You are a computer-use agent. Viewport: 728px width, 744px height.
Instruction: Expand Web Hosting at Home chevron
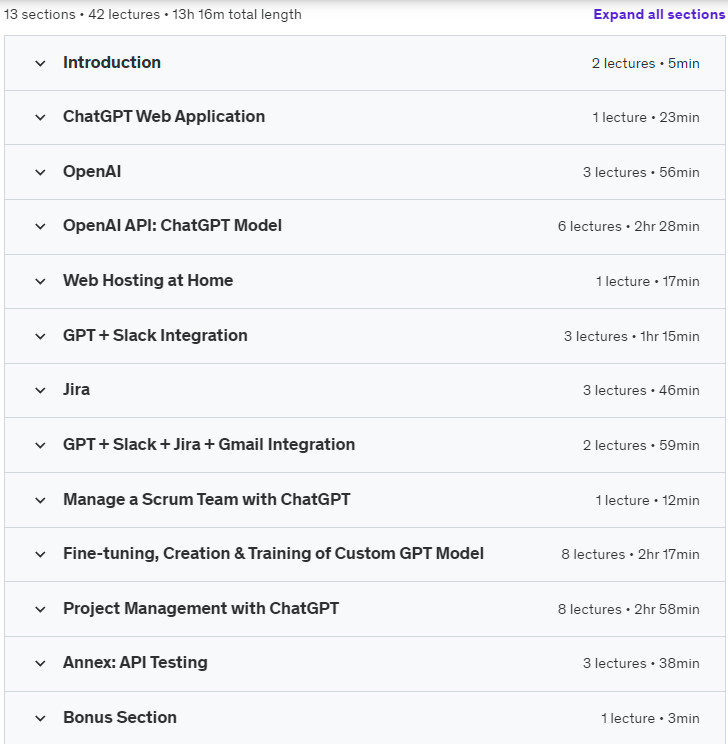(40, 281)
